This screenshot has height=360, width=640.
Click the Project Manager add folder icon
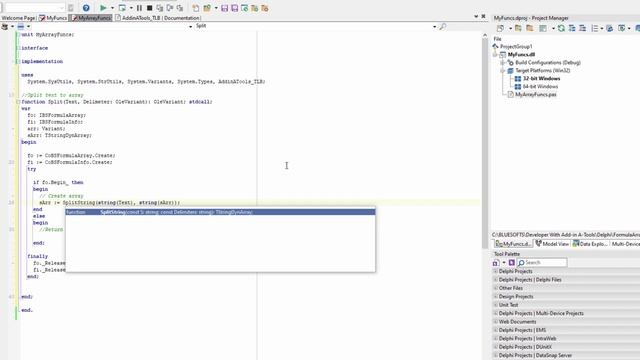[x=518, y=28]
